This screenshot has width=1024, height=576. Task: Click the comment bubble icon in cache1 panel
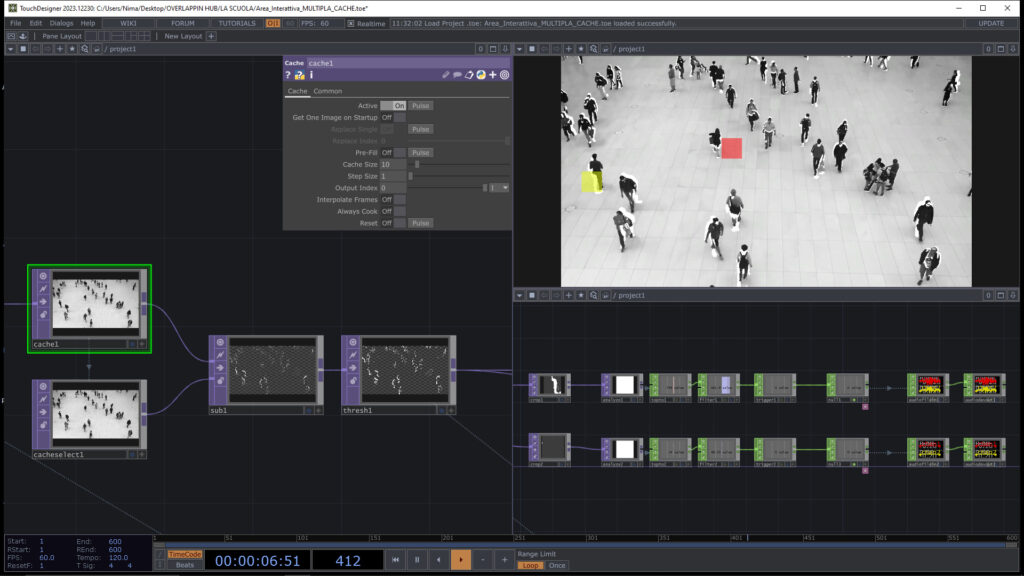(x=457, y=75)
